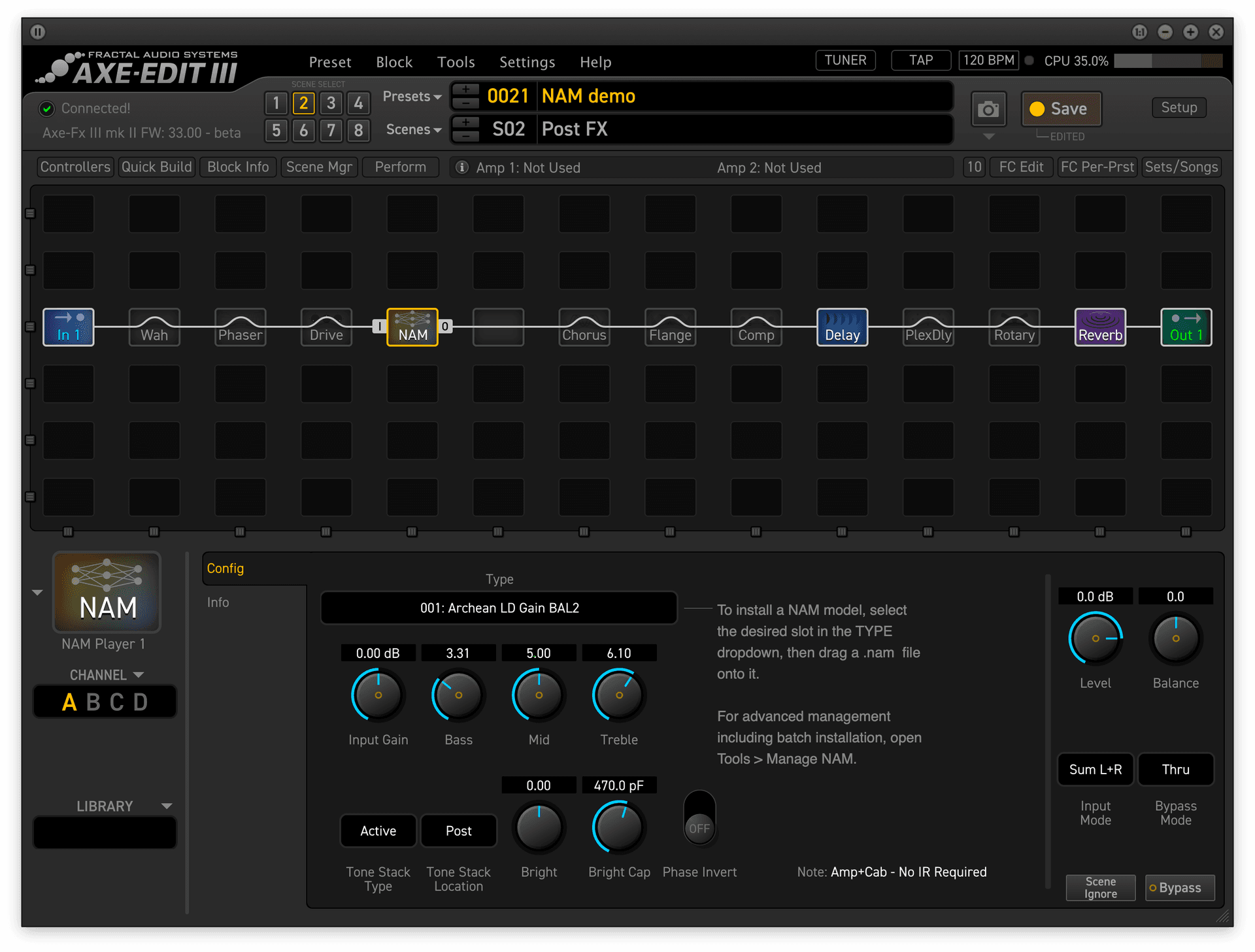Click the Save button
The image size is (1255, 952).
1062,109
